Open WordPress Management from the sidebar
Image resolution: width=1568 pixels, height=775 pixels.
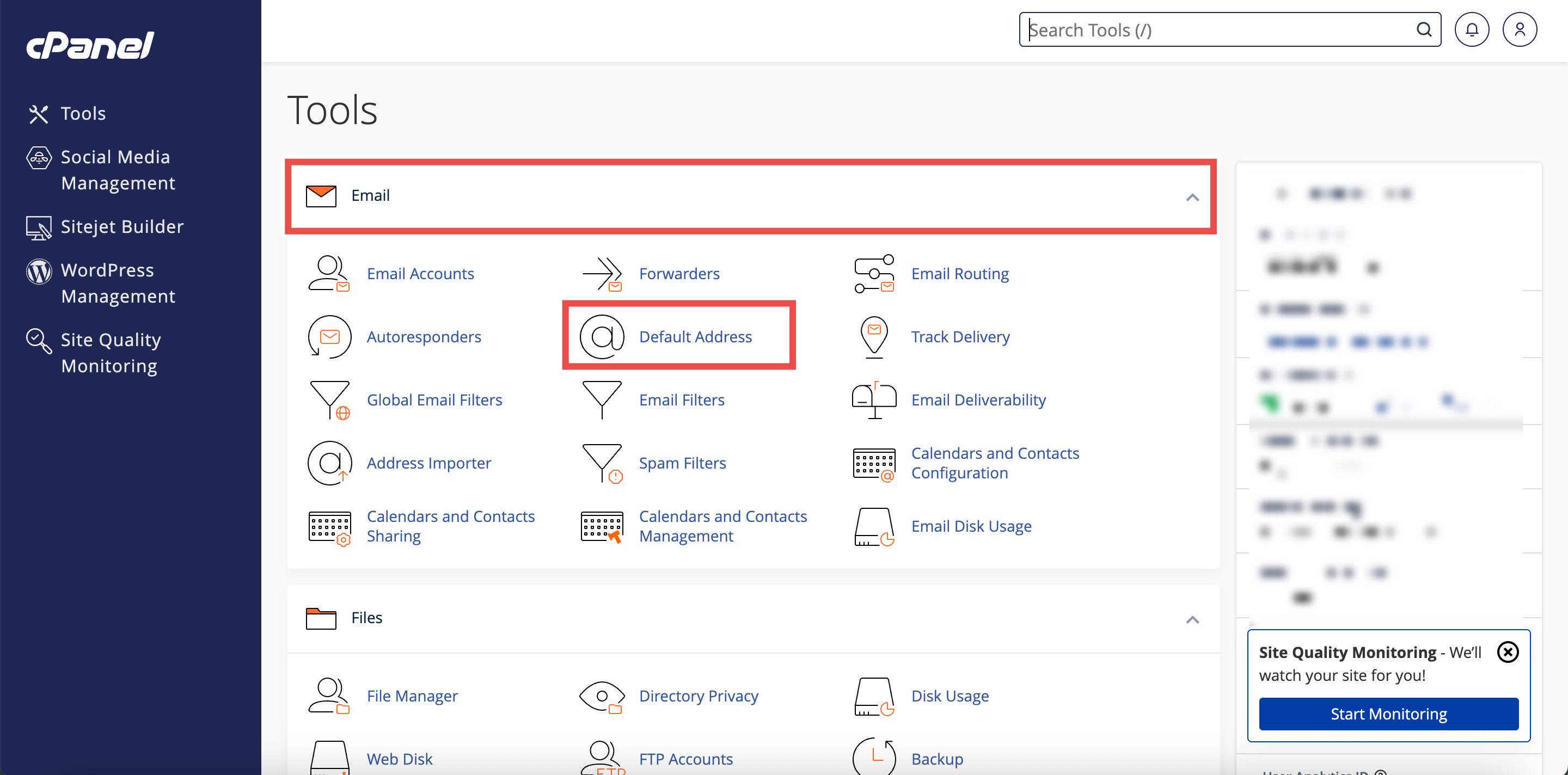pyautogui.click(x=118, y=283)
